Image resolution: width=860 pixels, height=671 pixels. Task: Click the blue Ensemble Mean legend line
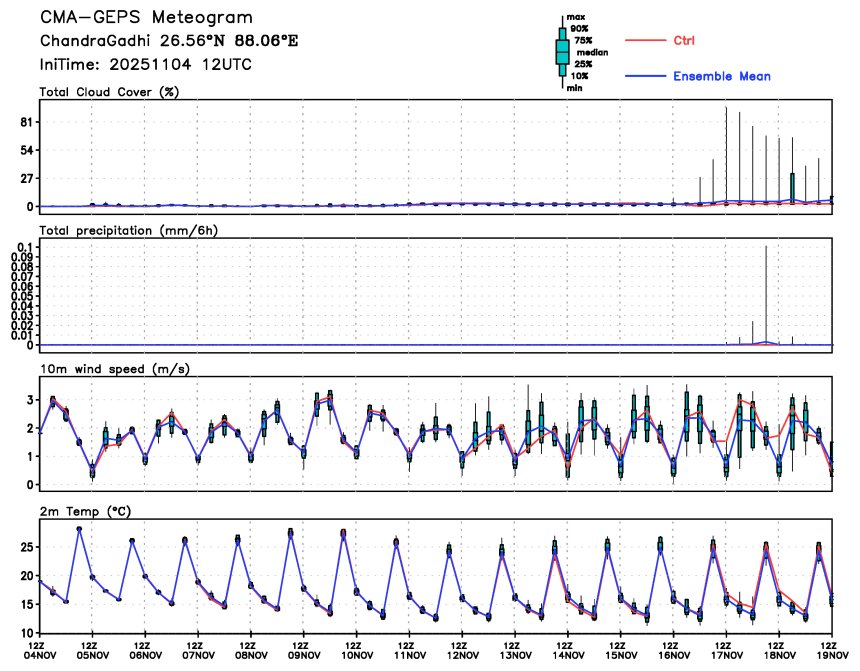(x=646, y=76)
